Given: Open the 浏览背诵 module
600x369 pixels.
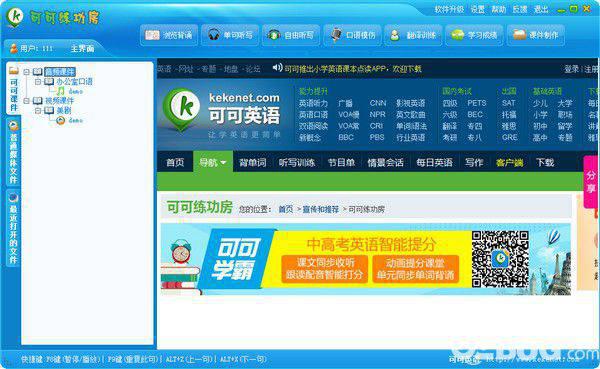Looking at the screenshot, I should click(x=169, y=35).
